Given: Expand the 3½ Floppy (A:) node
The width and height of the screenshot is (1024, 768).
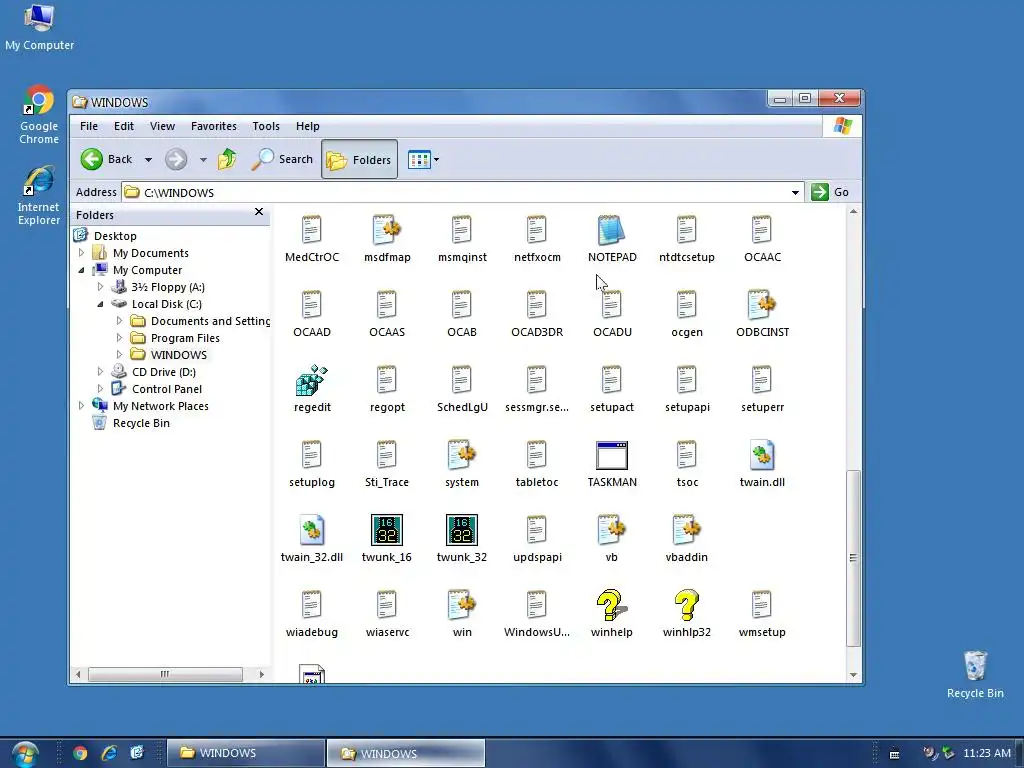Looking at the screenshot, I should (x=100, y=287).
